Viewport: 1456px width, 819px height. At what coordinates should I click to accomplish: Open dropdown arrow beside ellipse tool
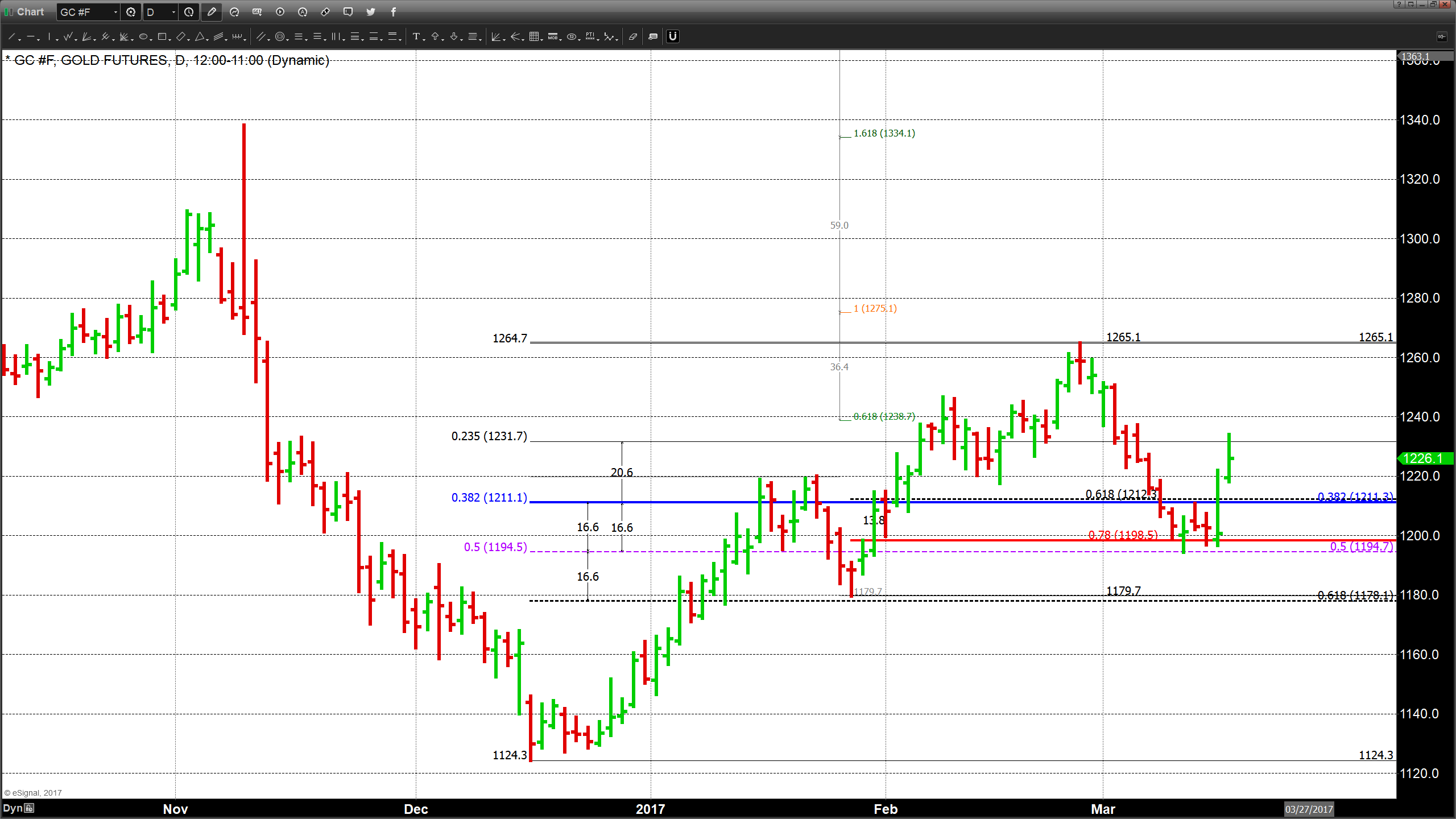tap(151, 39)
